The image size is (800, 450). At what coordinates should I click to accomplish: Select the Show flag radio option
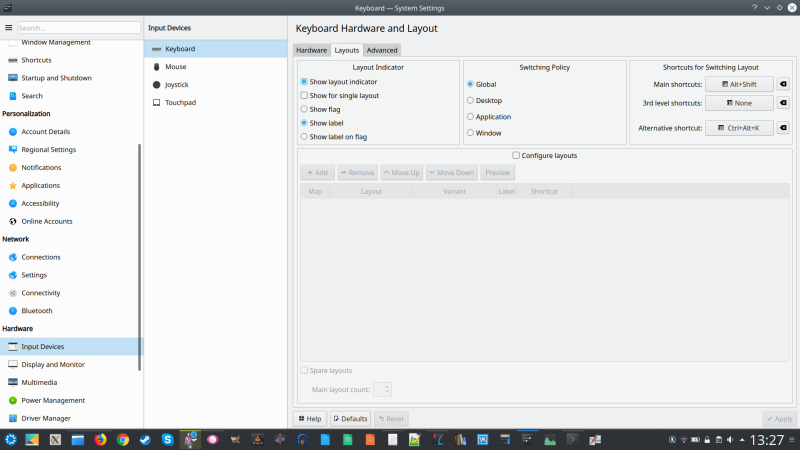[x=305, y=109]
